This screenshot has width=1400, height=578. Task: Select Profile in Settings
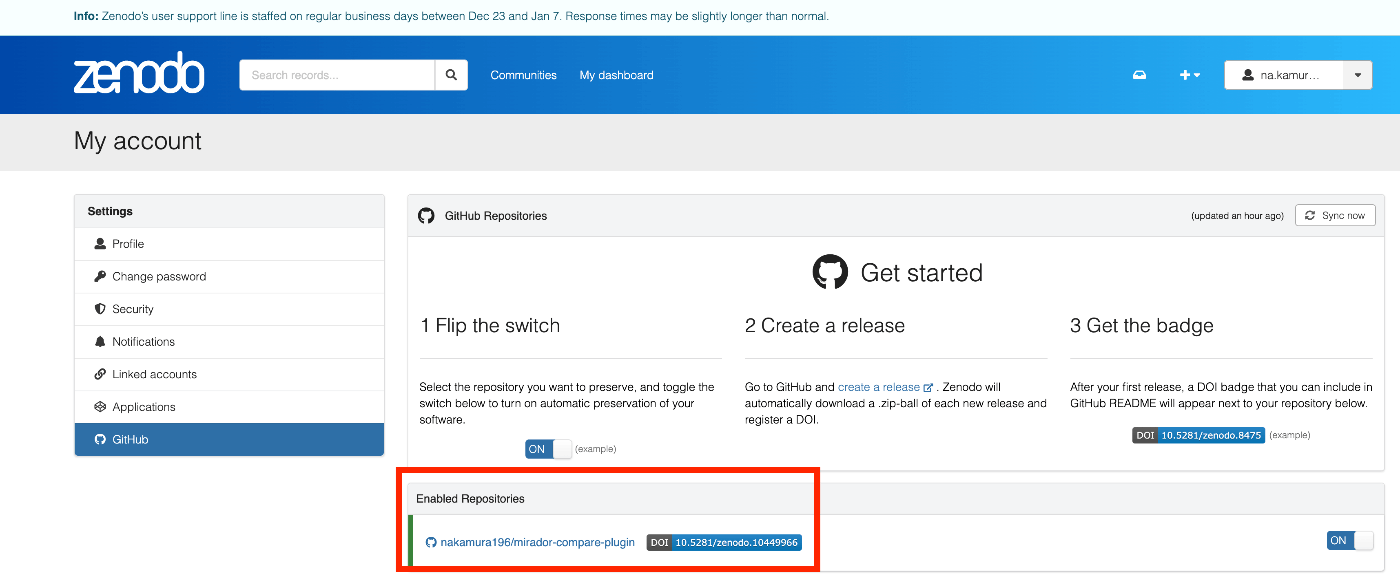[229, 244]
